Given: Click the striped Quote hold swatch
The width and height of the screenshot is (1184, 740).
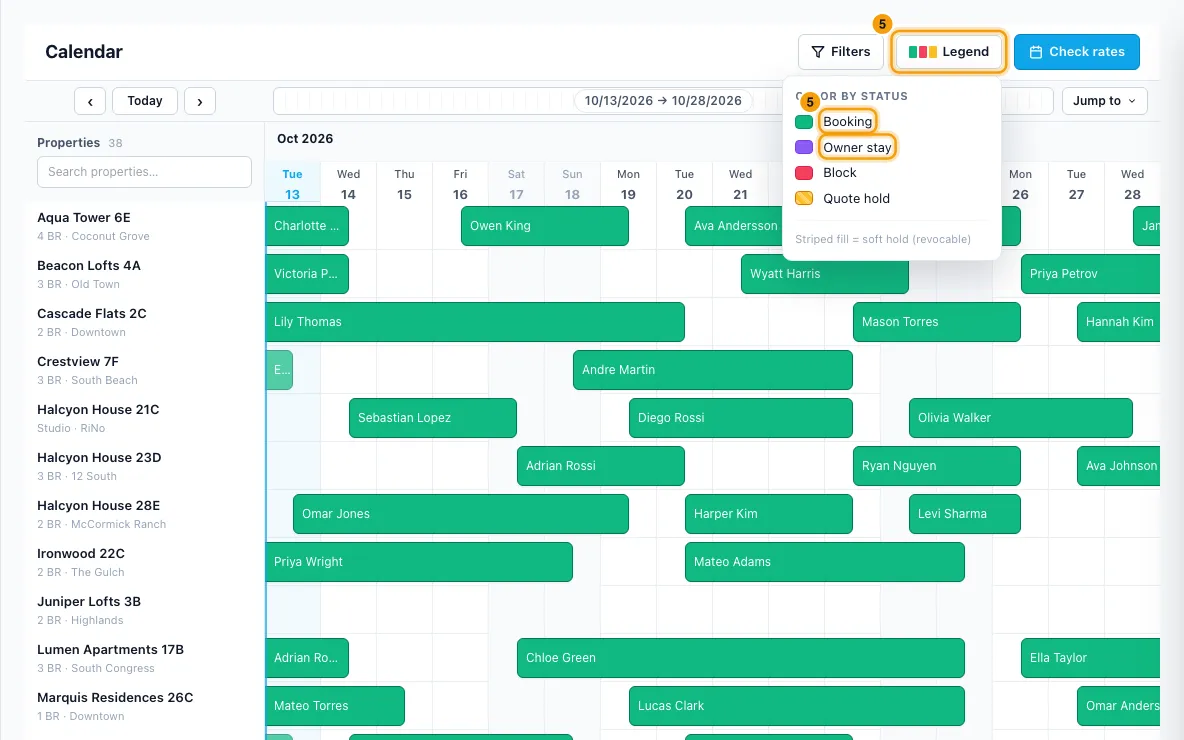Looking at the screenshot, I should coord(804,199).
